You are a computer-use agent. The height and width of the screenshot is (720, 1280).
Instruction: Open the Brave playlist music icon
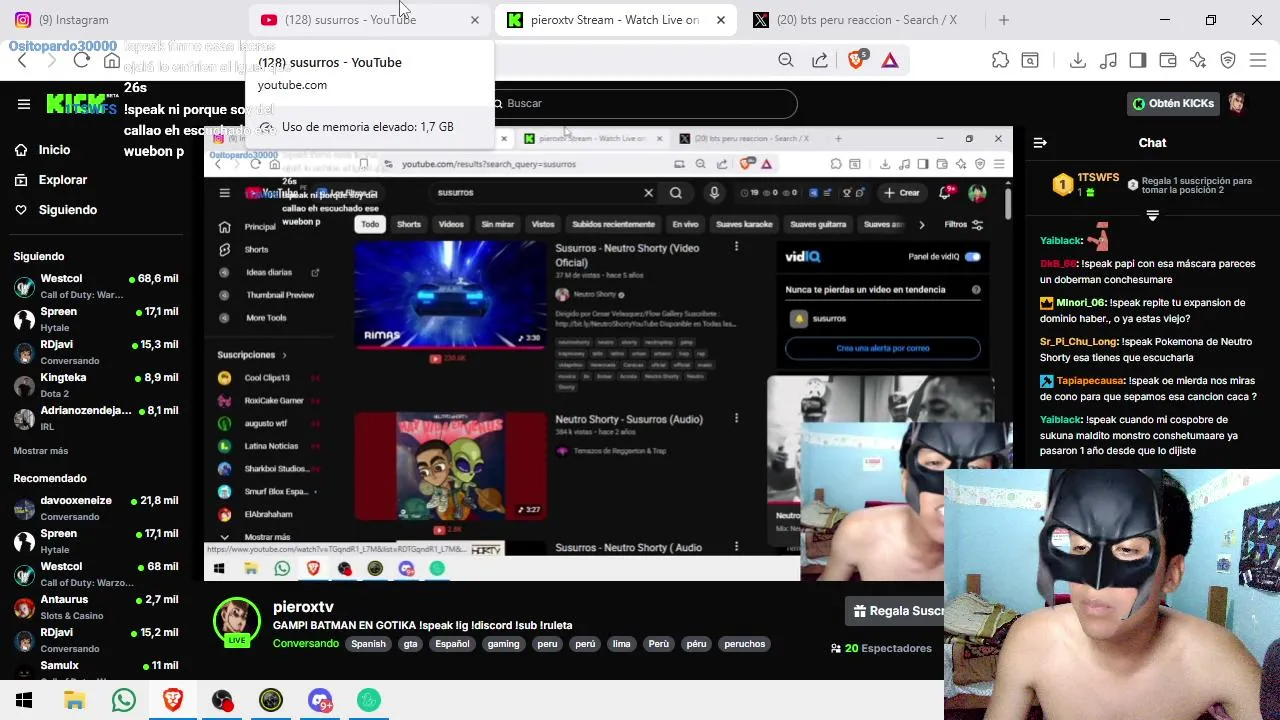tap(1108, 61)
